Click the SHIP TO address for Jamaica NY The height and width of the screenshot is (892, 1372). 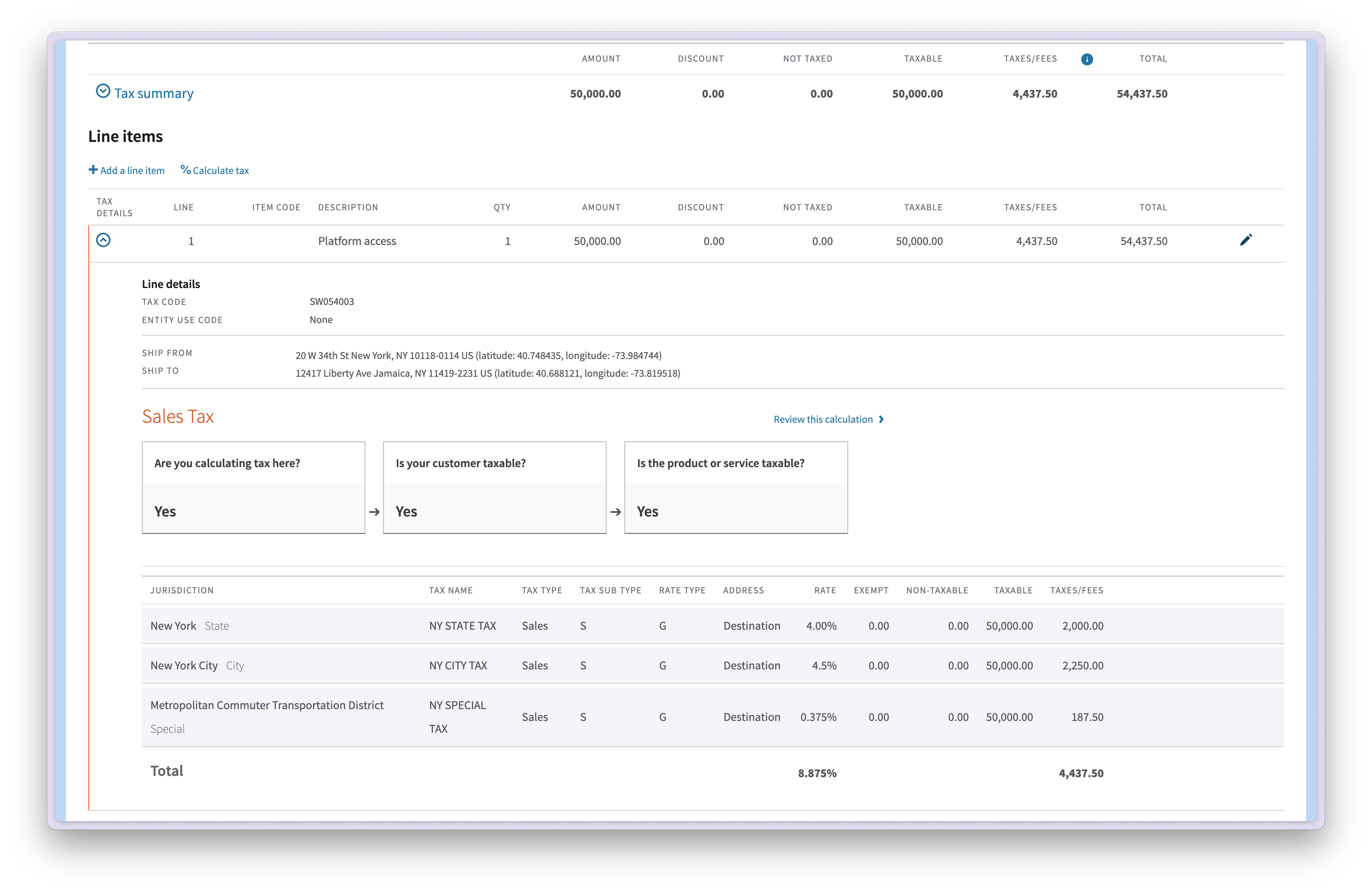[488, 373]
